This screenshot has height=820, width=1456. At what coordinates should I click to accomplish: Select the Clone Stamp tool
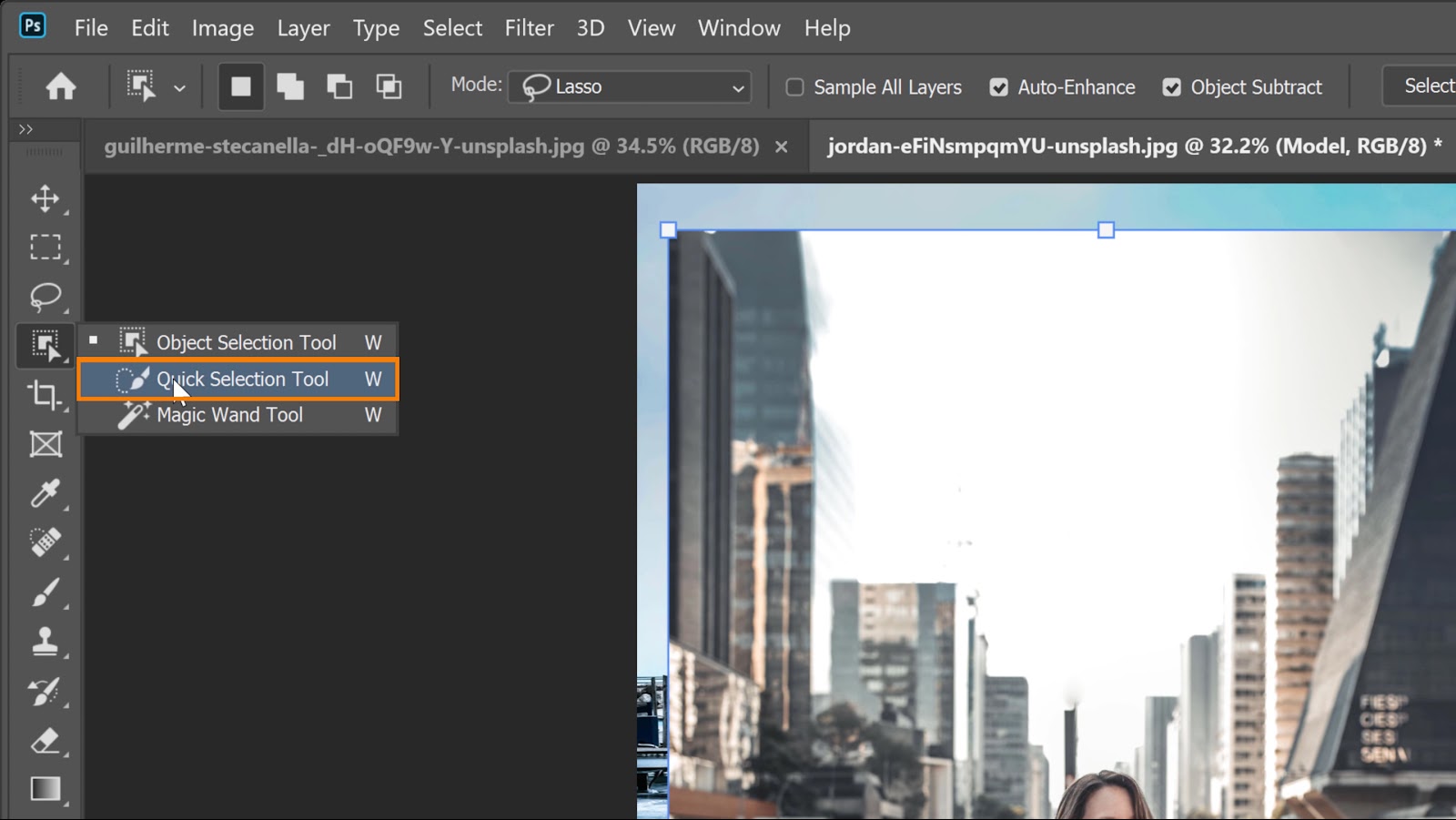click(x=45, y=641)
